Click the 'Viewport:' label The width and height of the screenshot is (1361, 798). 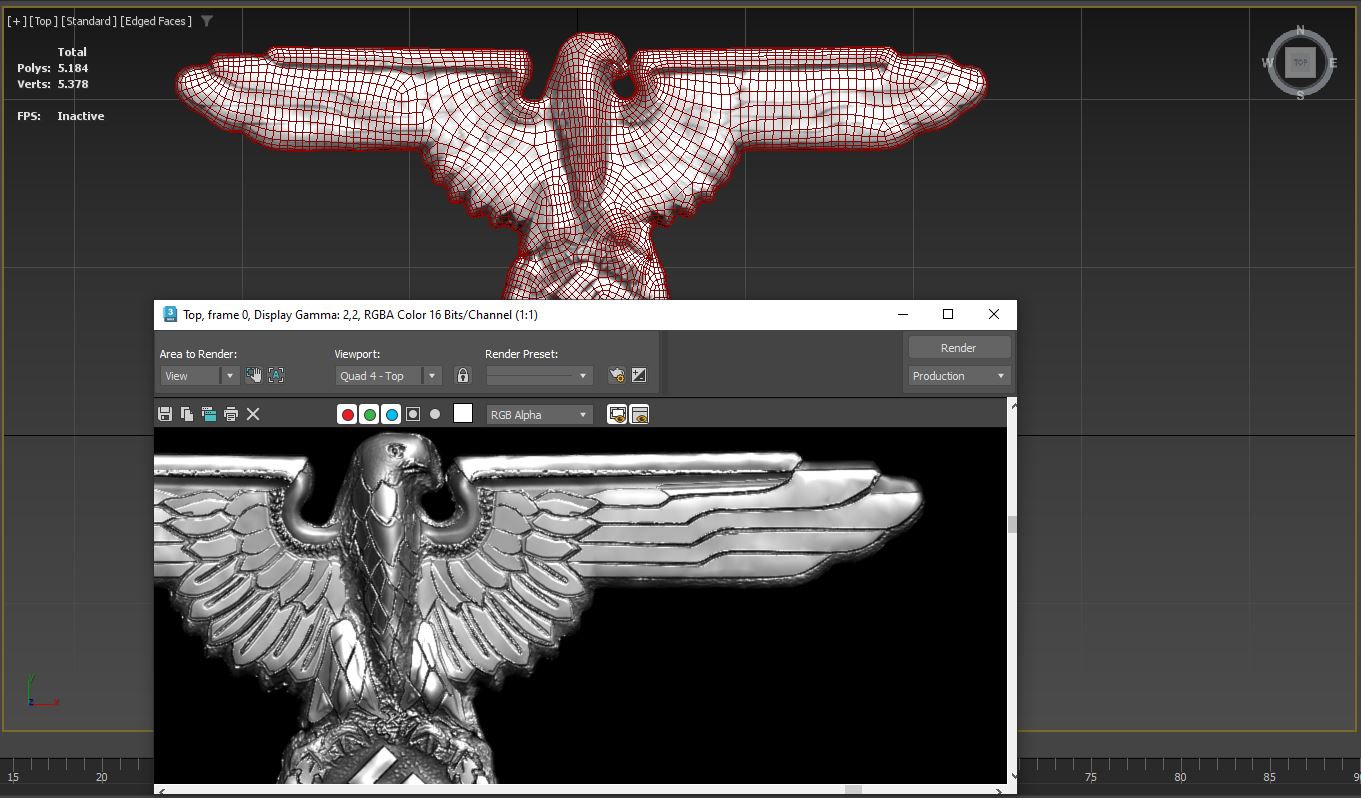point(358,354)
